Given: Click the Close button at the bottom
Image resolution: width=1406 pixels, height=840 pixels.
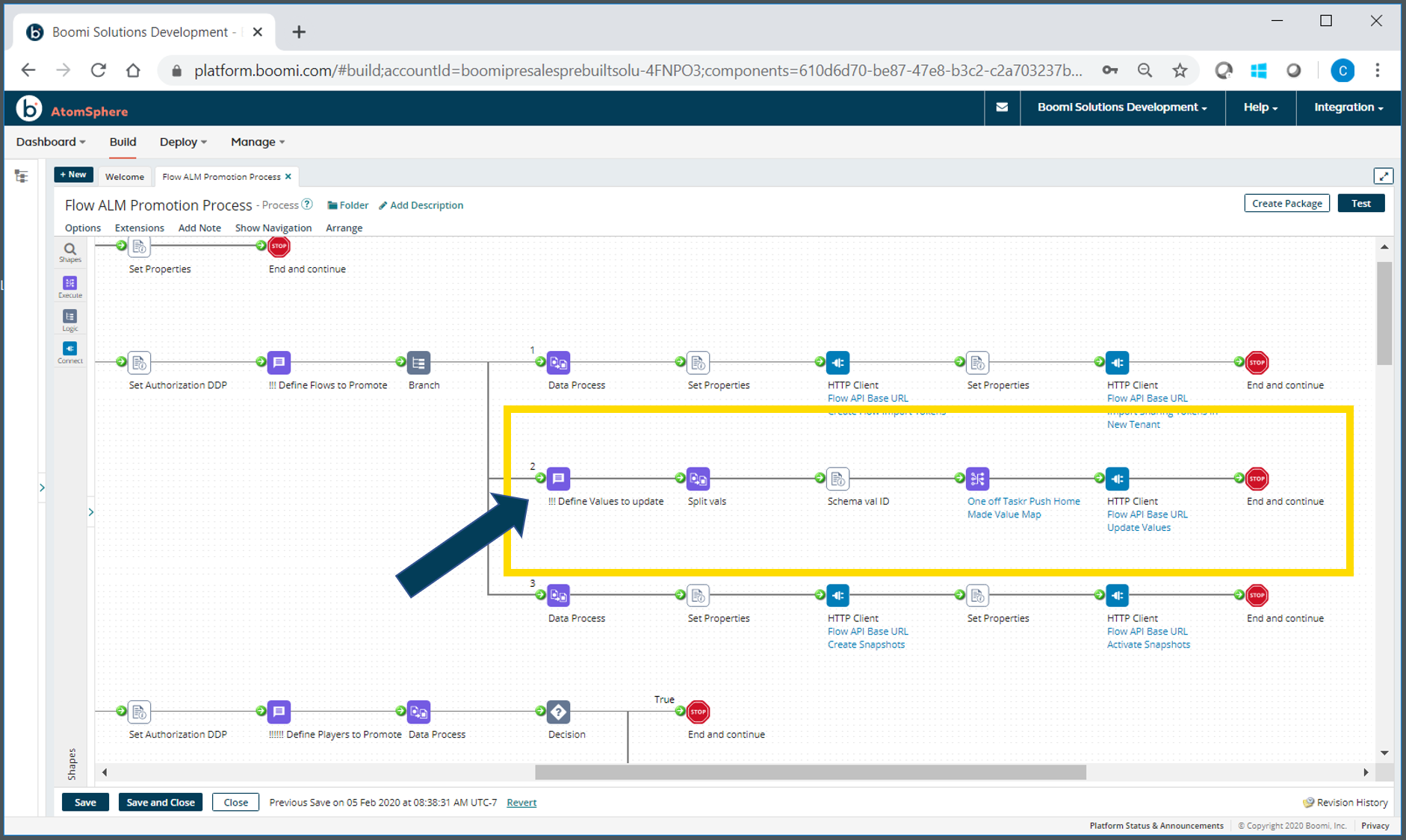Looking at the screenshot, I should (x=235, y=802).
